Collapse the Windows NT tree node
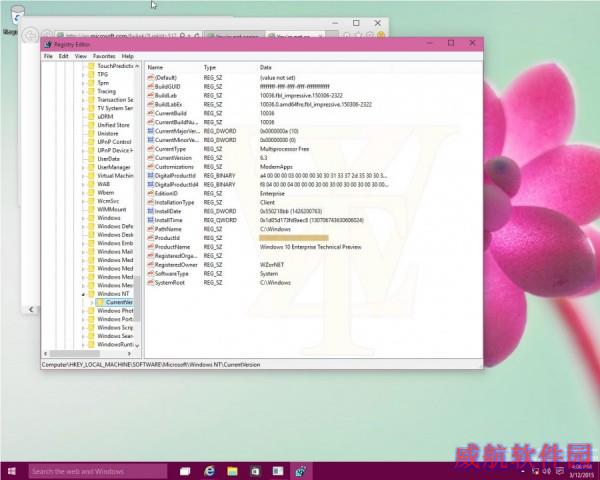The image size is (600, 480). pyautogui.click(x=83, y=294)
